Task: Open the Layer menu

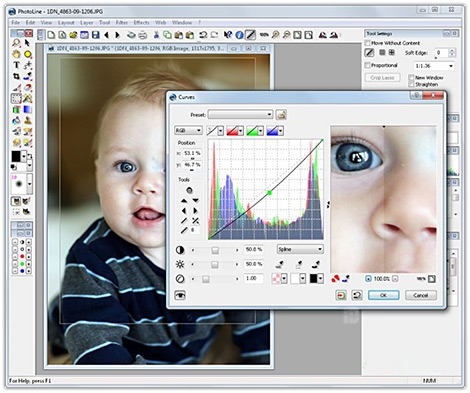Action: point(86,23)
